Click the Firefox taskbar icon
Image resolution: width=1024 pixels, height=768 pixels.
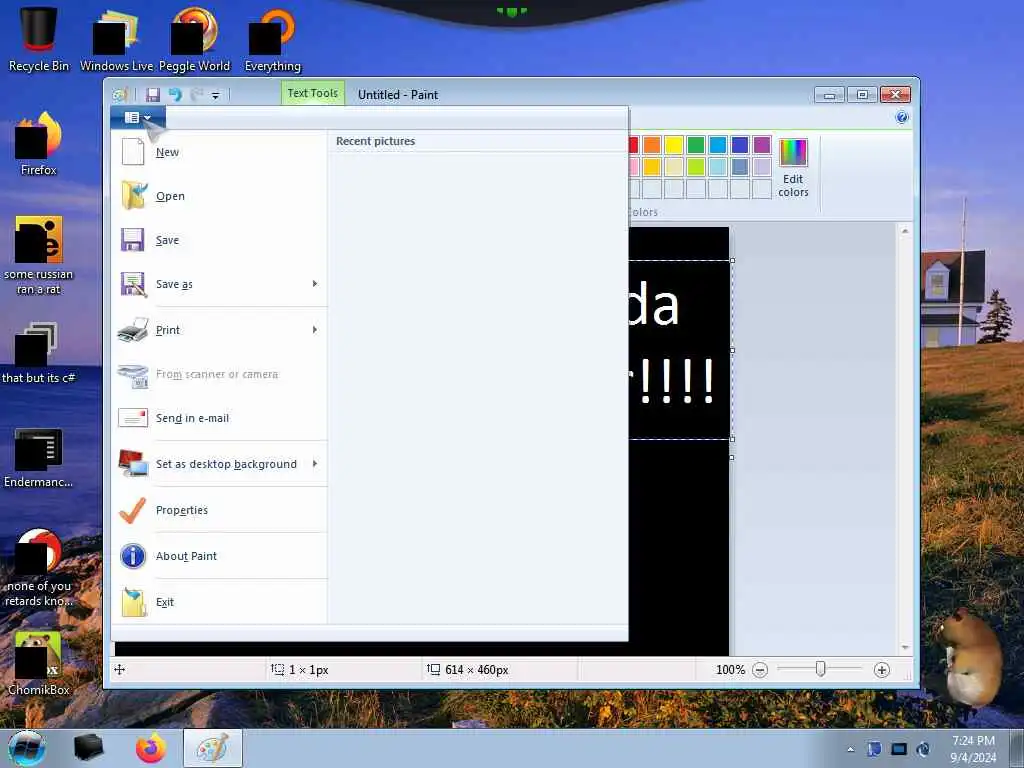[x=151, y=748]
